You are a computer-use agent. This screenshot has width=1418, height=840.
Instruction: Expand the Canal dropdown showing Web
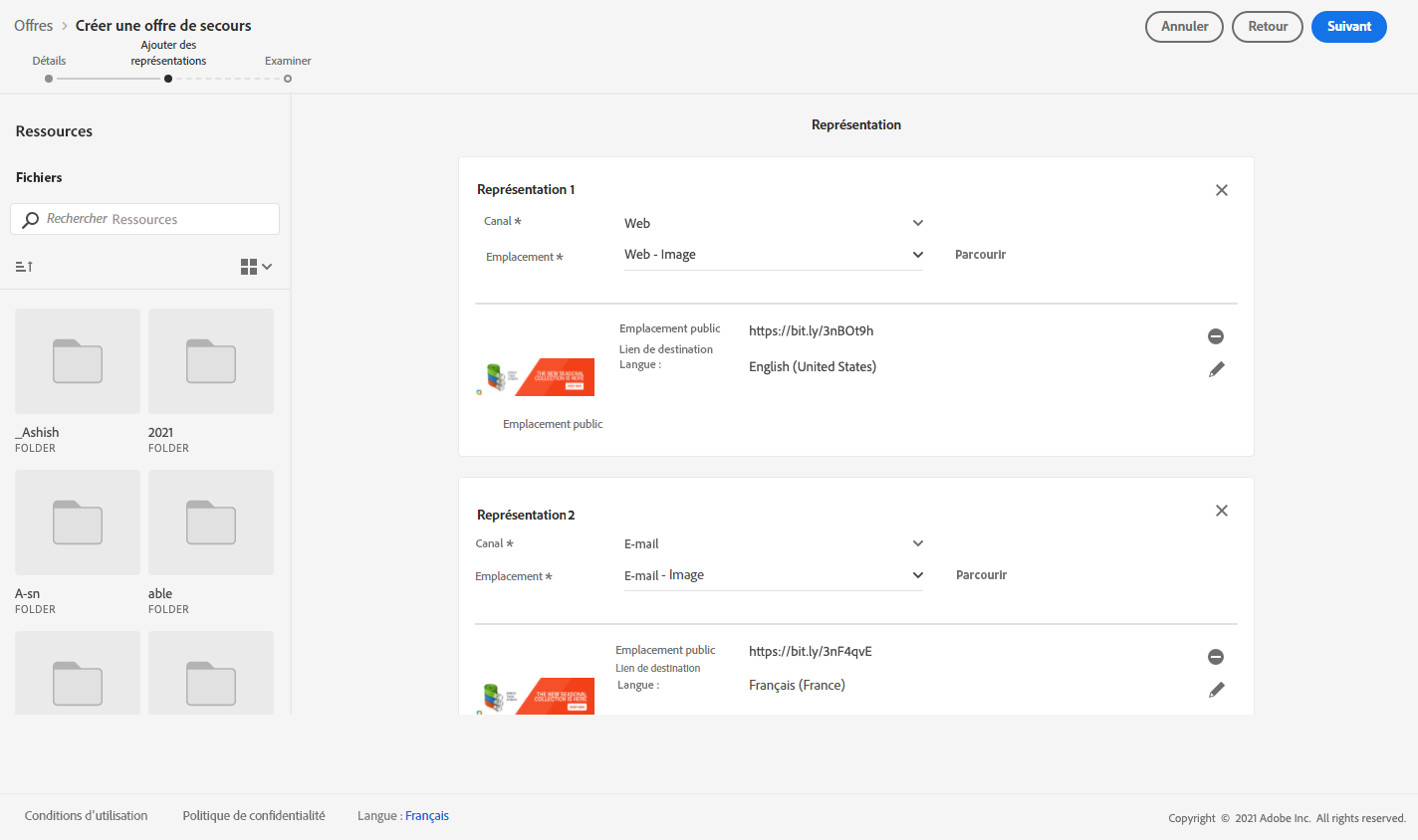[x=774, y=223]
